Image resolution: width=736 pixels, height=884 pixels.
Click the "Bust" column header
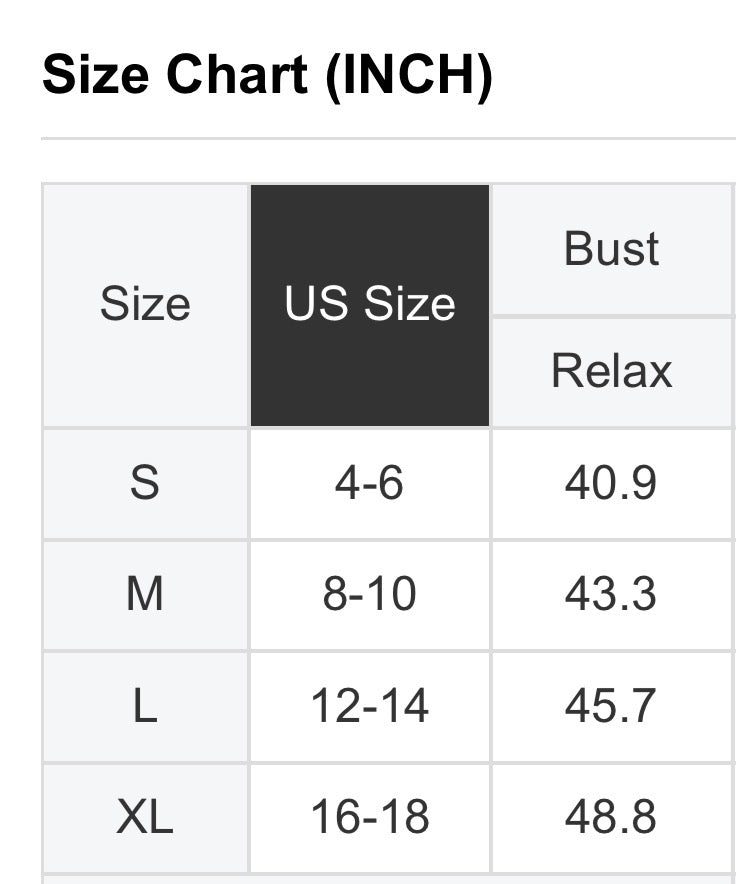coord(612,249)
